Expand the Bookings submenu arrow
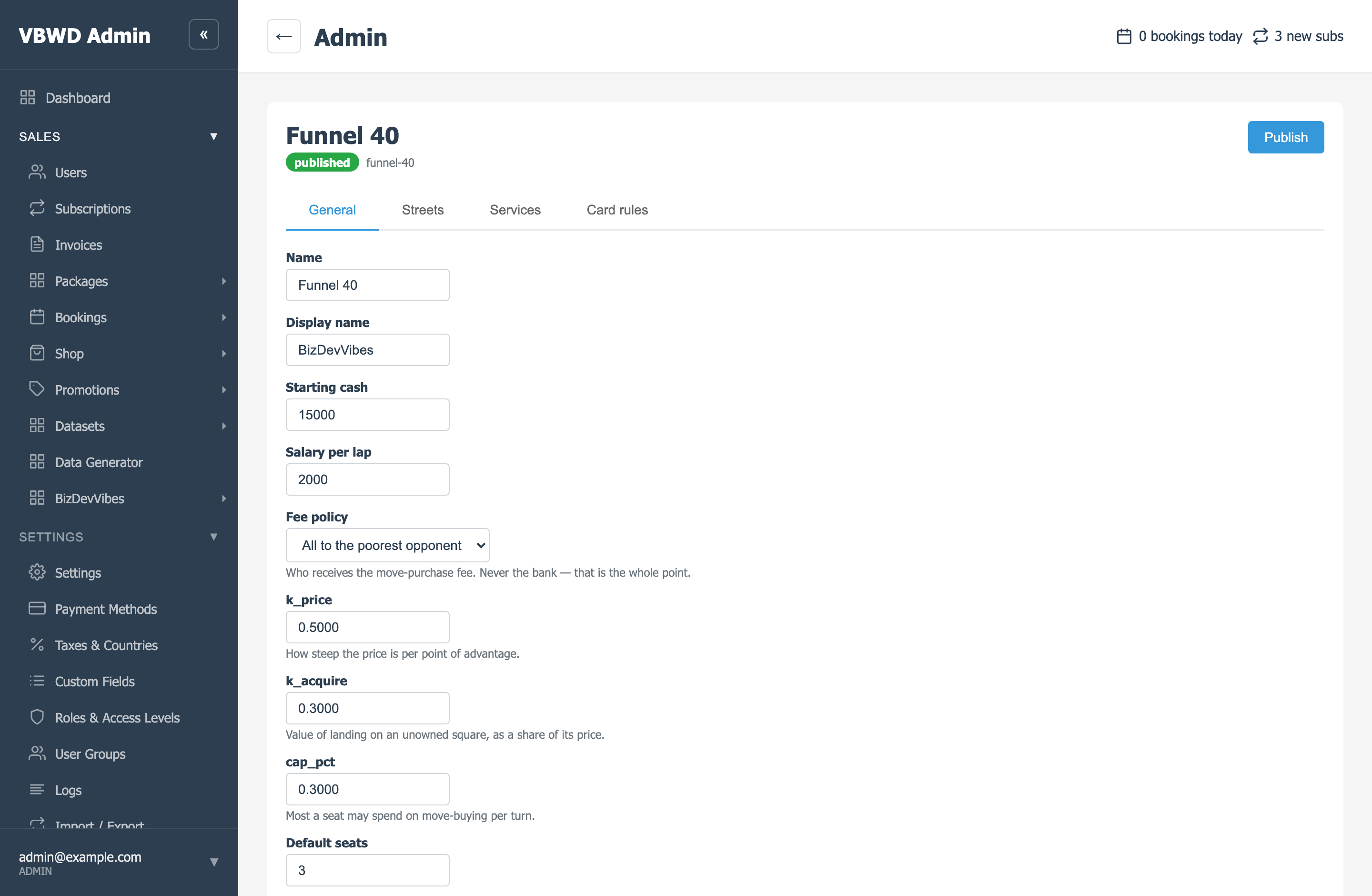The height and width of the screenshot is (896, 1372). coord(224,317)
